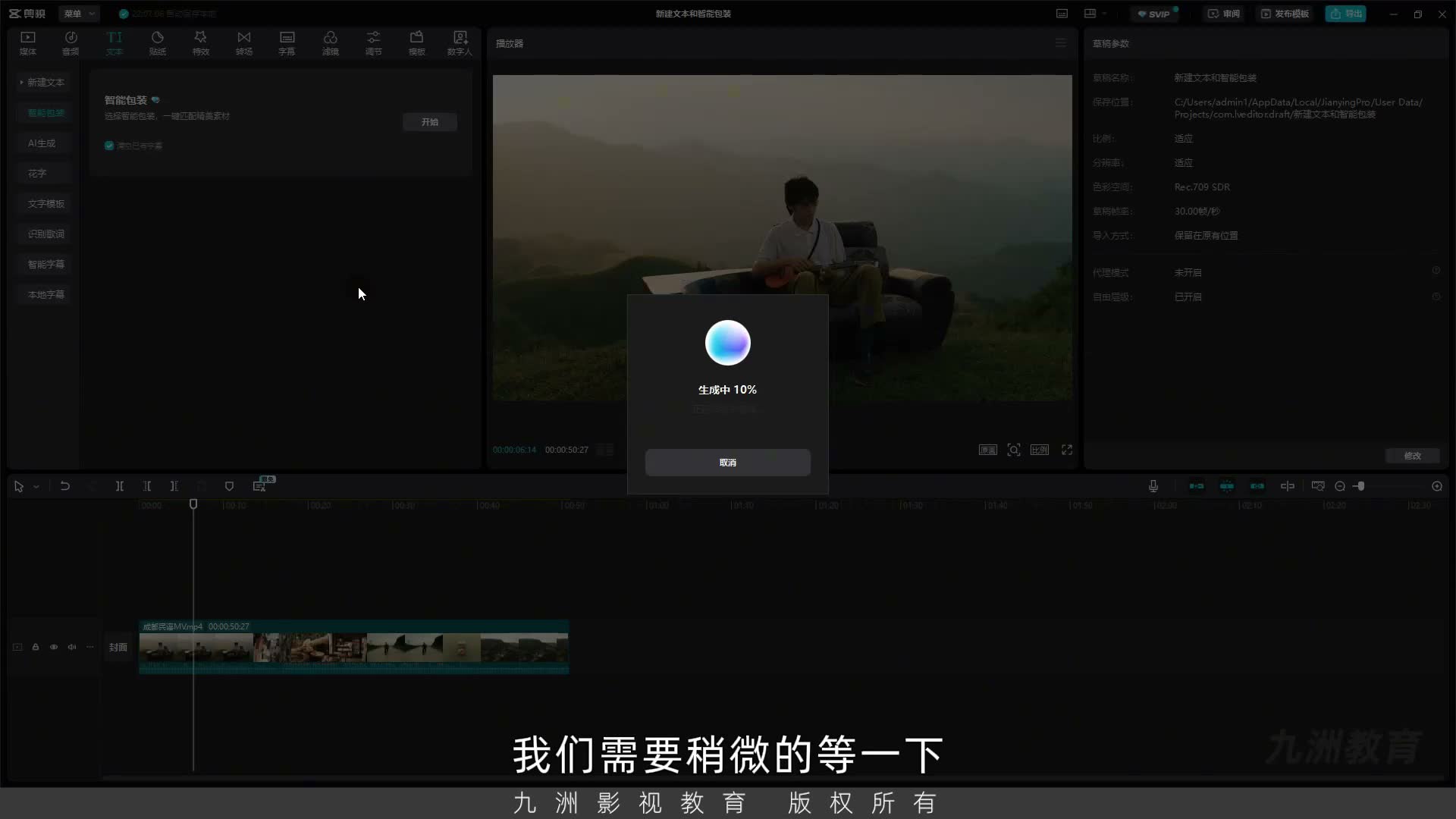Open the 音频 audio tab
This screenshot has height=819, width=1456.
pos(71,43)
